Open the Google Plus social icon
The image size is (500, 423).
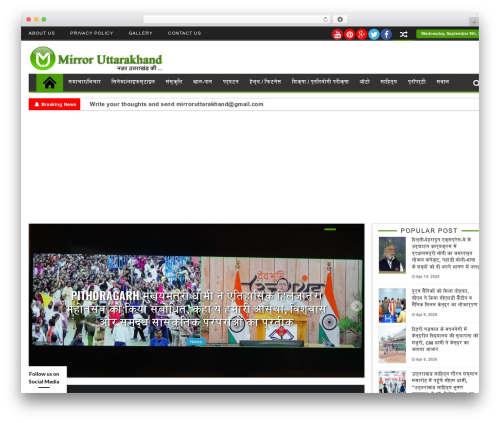point(362,34)
